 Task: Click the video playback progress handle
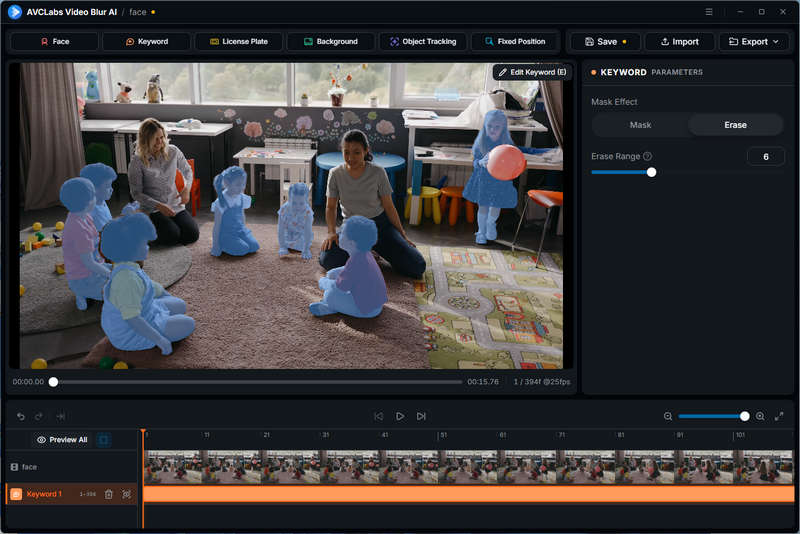tap(53, 382)
